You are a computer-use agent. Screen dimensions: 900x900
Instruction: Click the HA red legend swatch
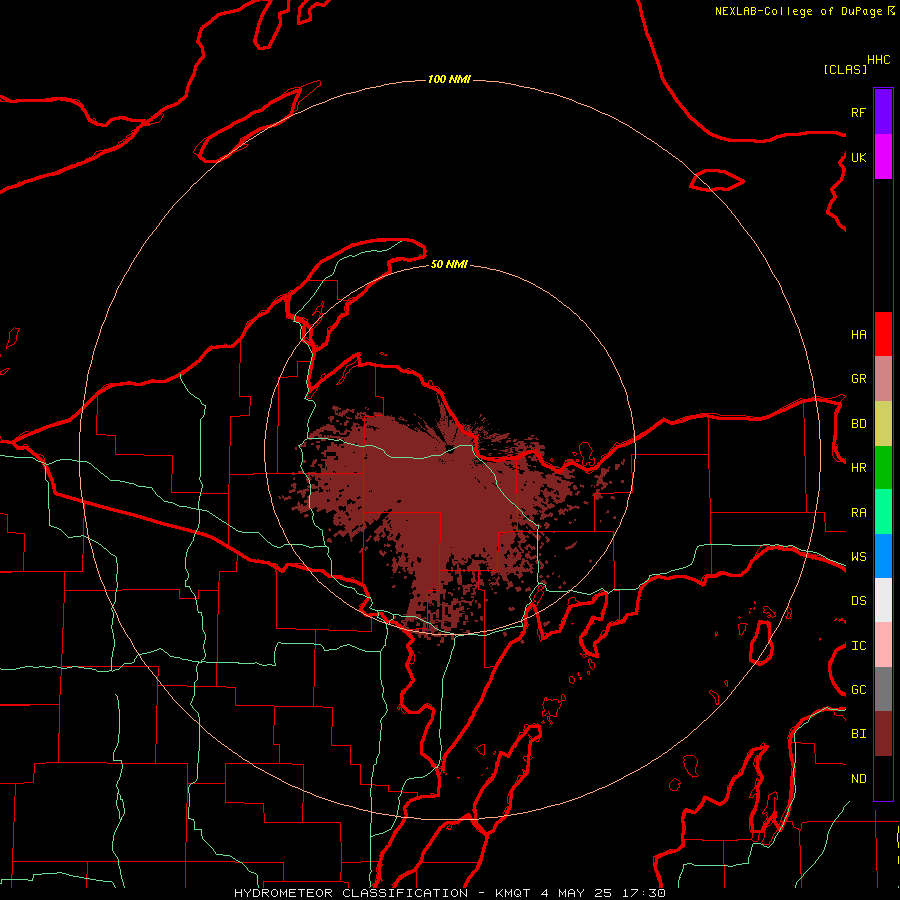tap(883, 334)
